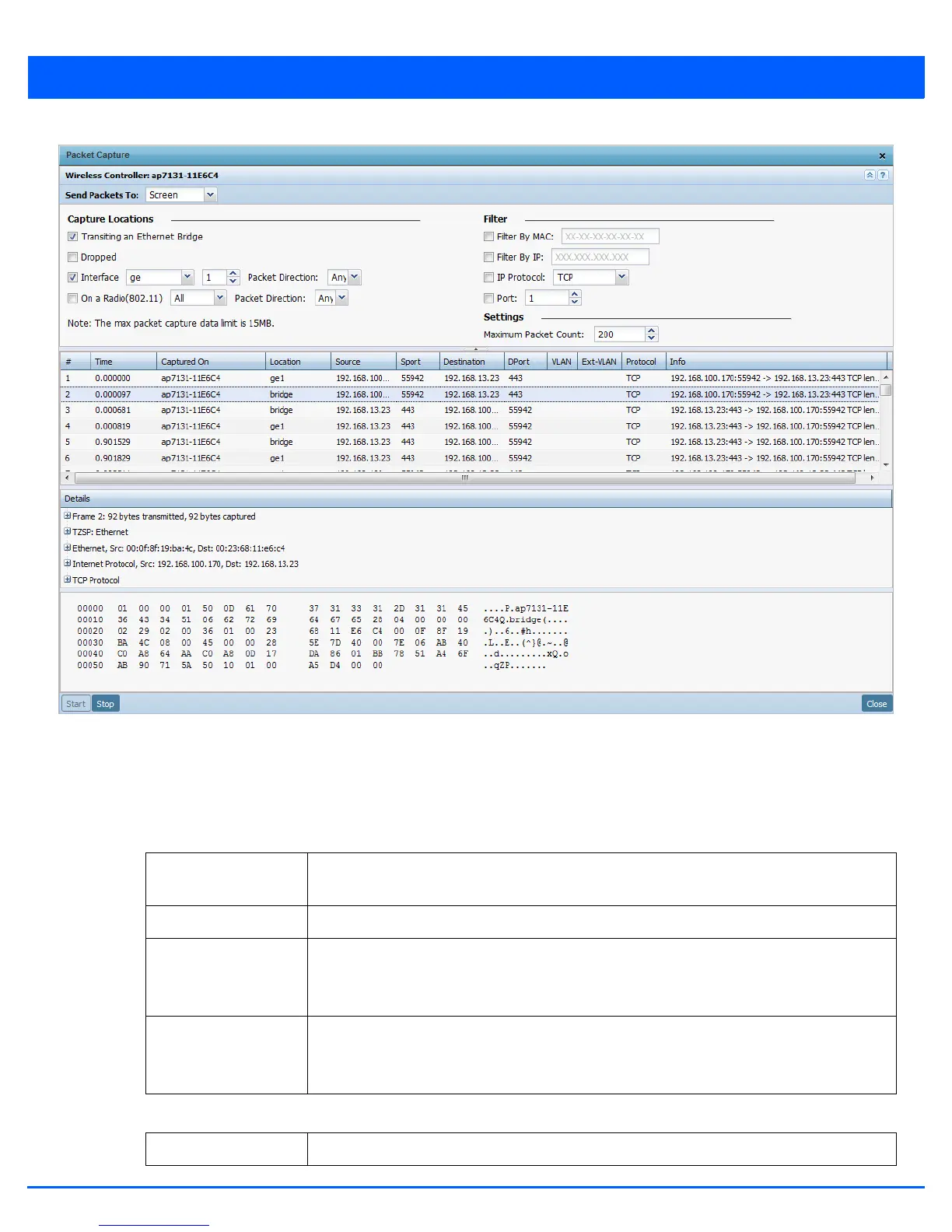952x1232 pixels.
Task: Select packet row 4 at time 0.000819
Action: (x=471, y=426)
